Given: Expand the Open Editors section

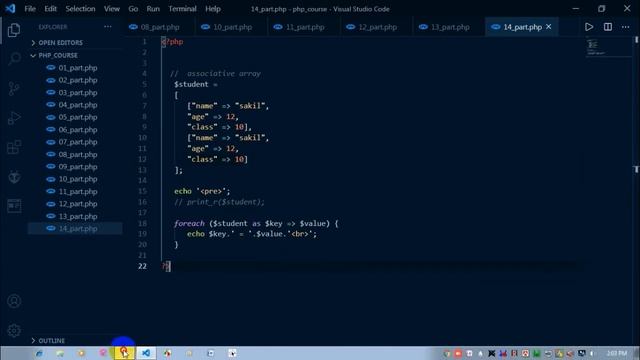Looking at the screenshot, I should click(60, 42).
